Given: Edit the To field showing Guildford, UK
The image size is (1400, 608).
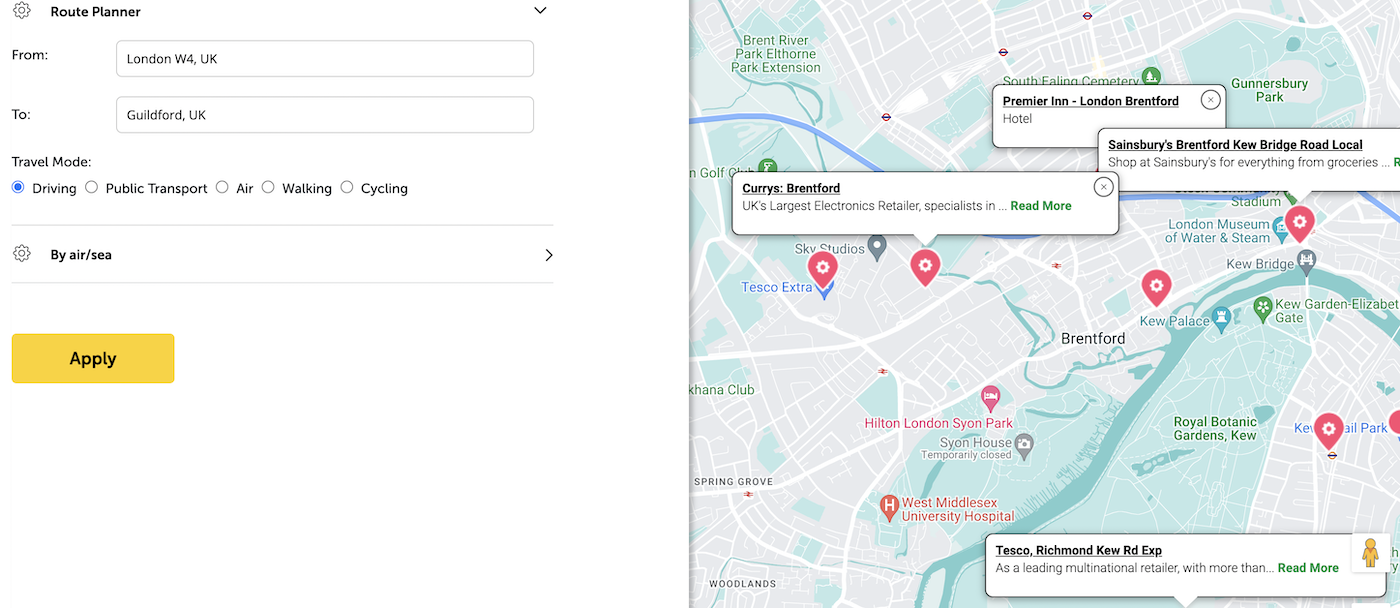Looking at the screenshot, I should [325, 115].
